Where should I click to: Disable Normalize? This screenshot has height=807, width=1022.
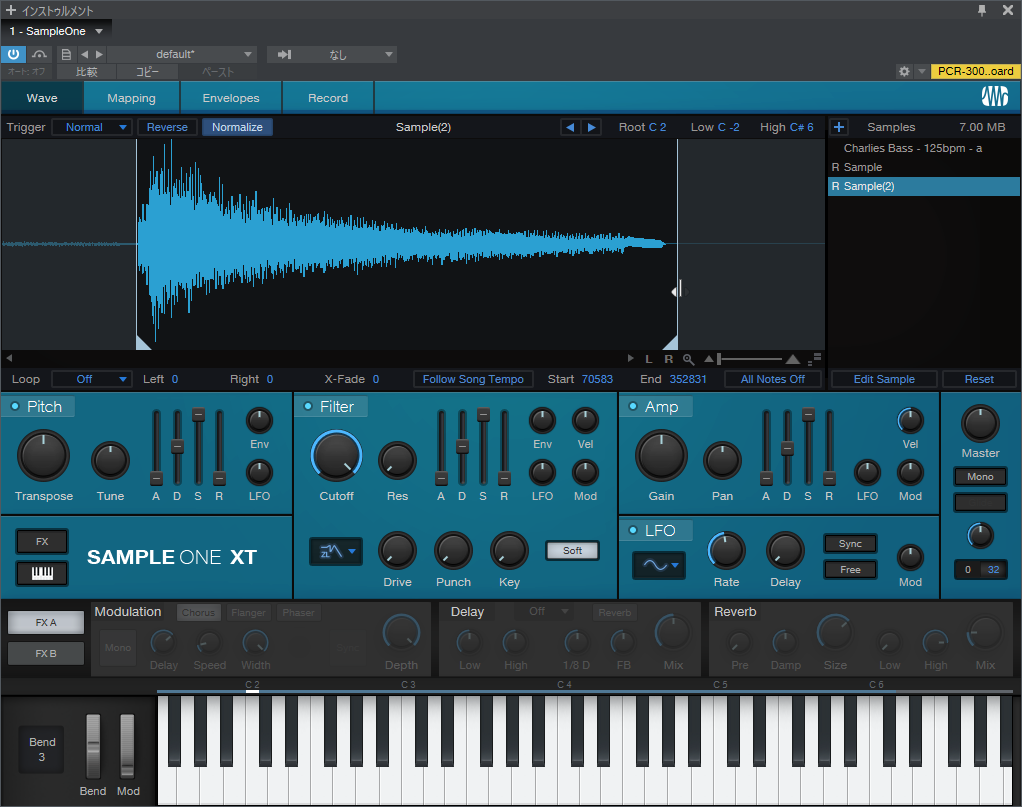237,127
